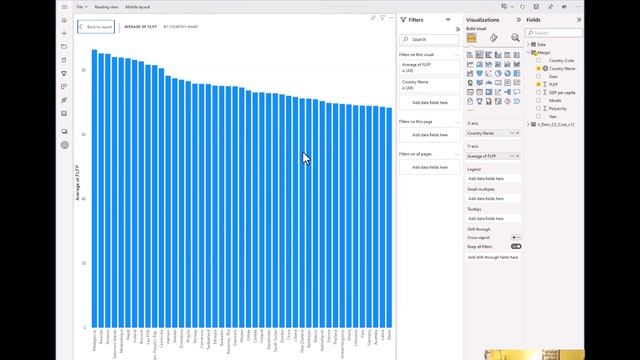Viewport: 640px width, 360px height.
Task: Toggle the Keep all filters switch
Action: (x=516, y=247)
